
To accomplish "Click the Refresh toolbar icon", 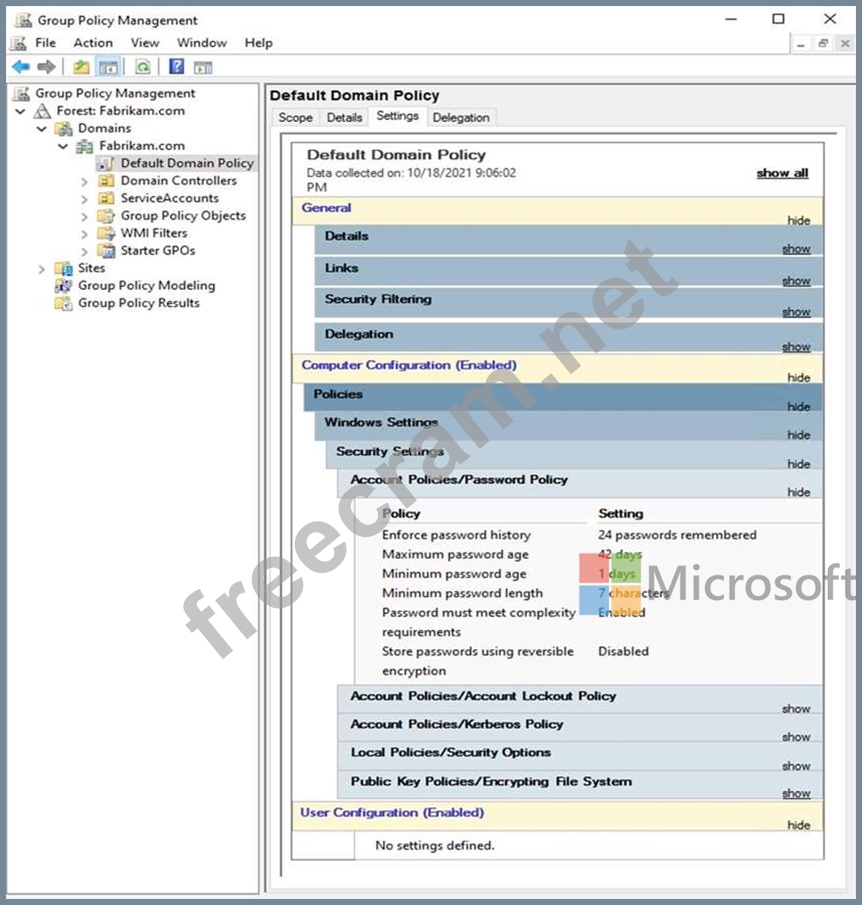I will coord(143,67).
